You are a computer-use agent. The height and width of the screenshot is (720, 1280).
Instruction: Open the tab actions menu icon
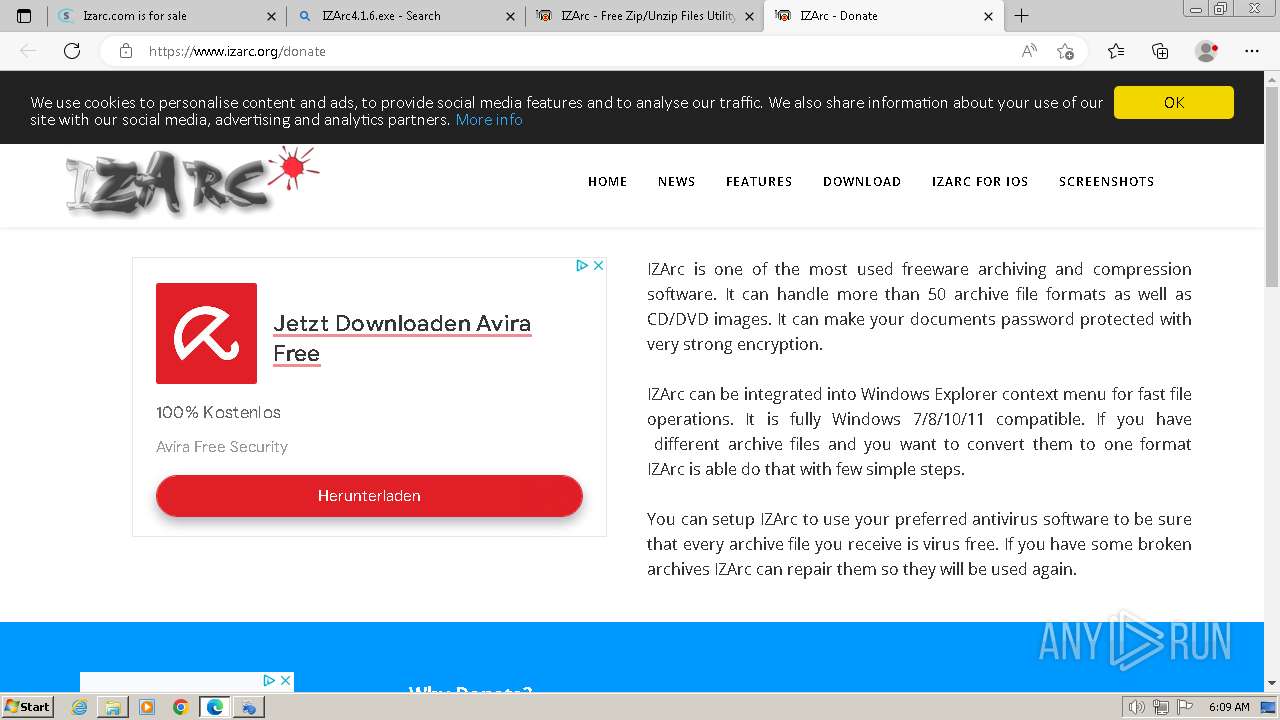(x=24, y=16)
